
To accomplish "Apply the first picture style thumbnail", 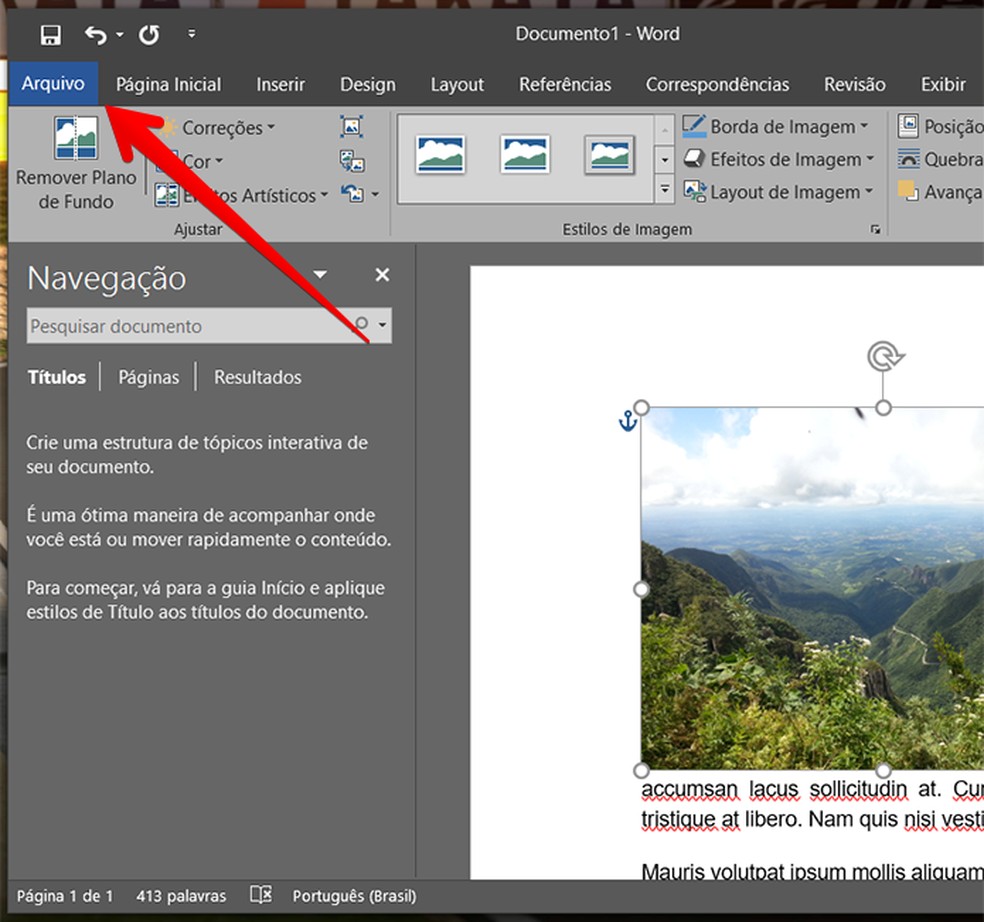I will [441, 154].
